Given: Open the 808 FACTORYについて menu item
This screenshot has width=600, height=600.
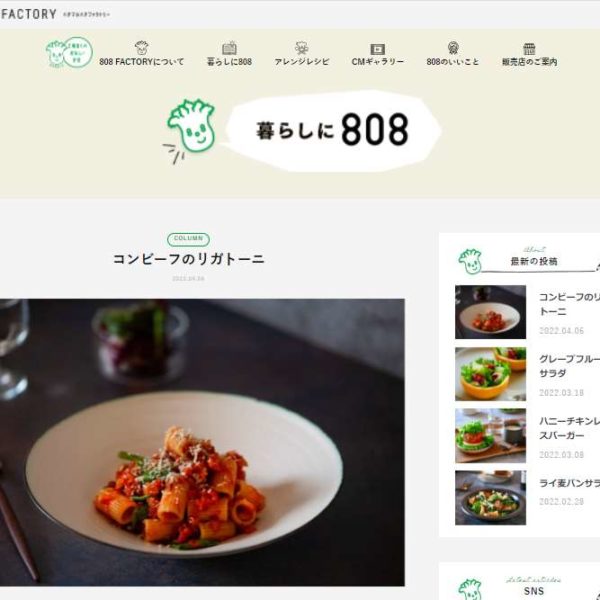Looking at the screenshot, I should point(141,62).
